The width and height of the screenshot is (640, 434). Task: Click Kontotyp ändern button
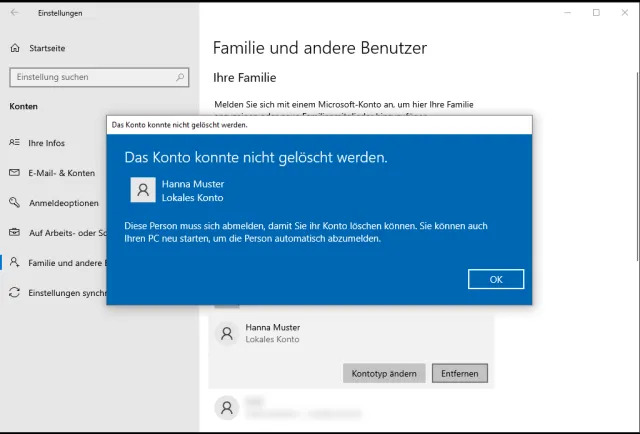(384, 373)
